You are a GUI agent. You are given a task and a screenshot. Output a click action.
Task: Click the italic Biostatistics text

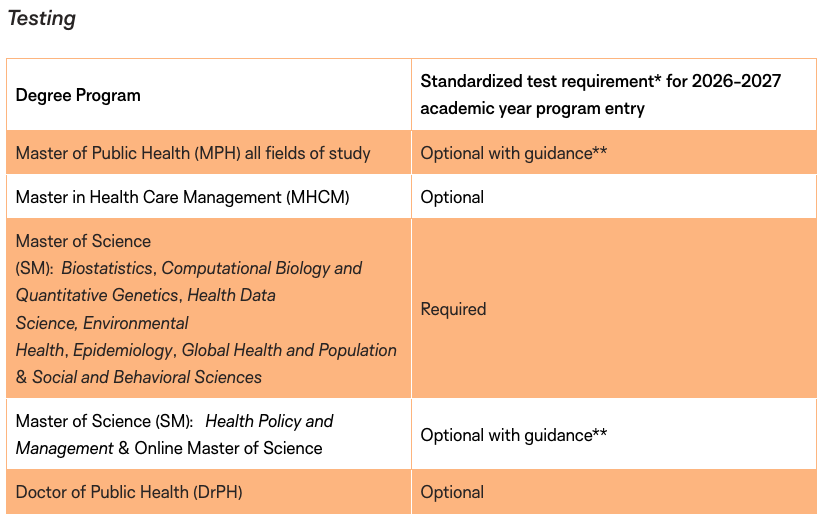tap(108, 268)
